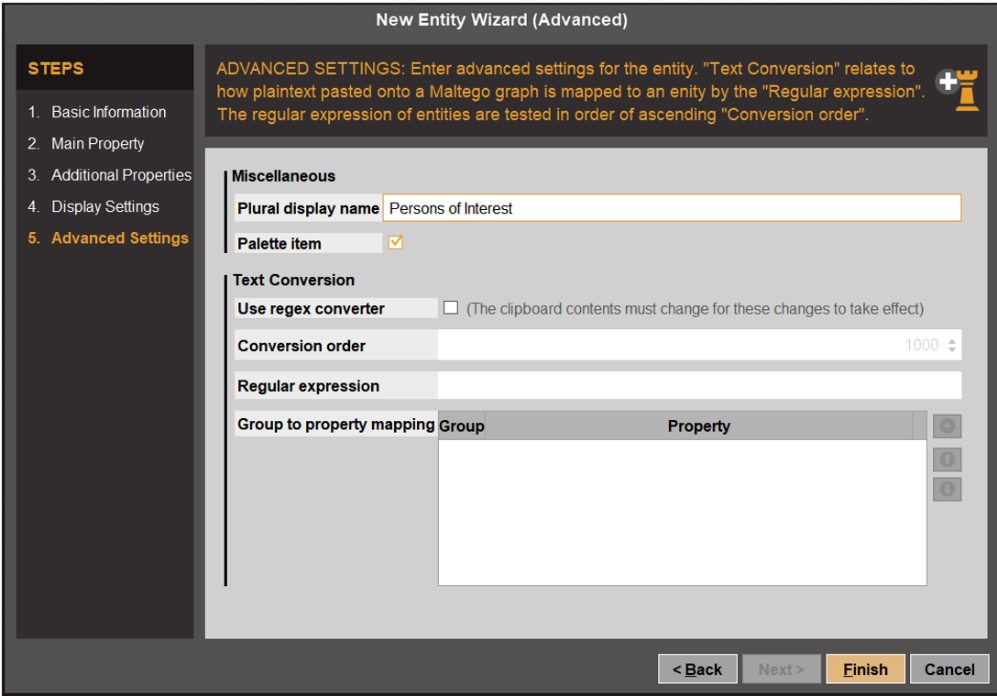Click the new entity rook icon
The image size is (997, 696).
click(x=958, y=90)
